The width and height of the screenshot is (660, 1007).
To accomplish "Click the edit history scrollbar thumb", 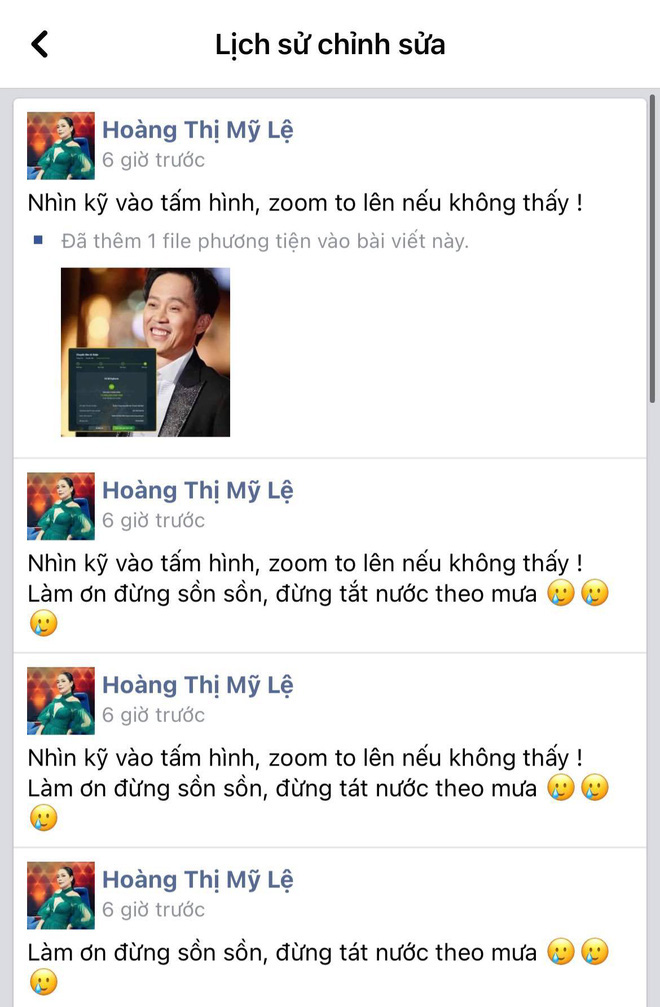I will point(652,249).
